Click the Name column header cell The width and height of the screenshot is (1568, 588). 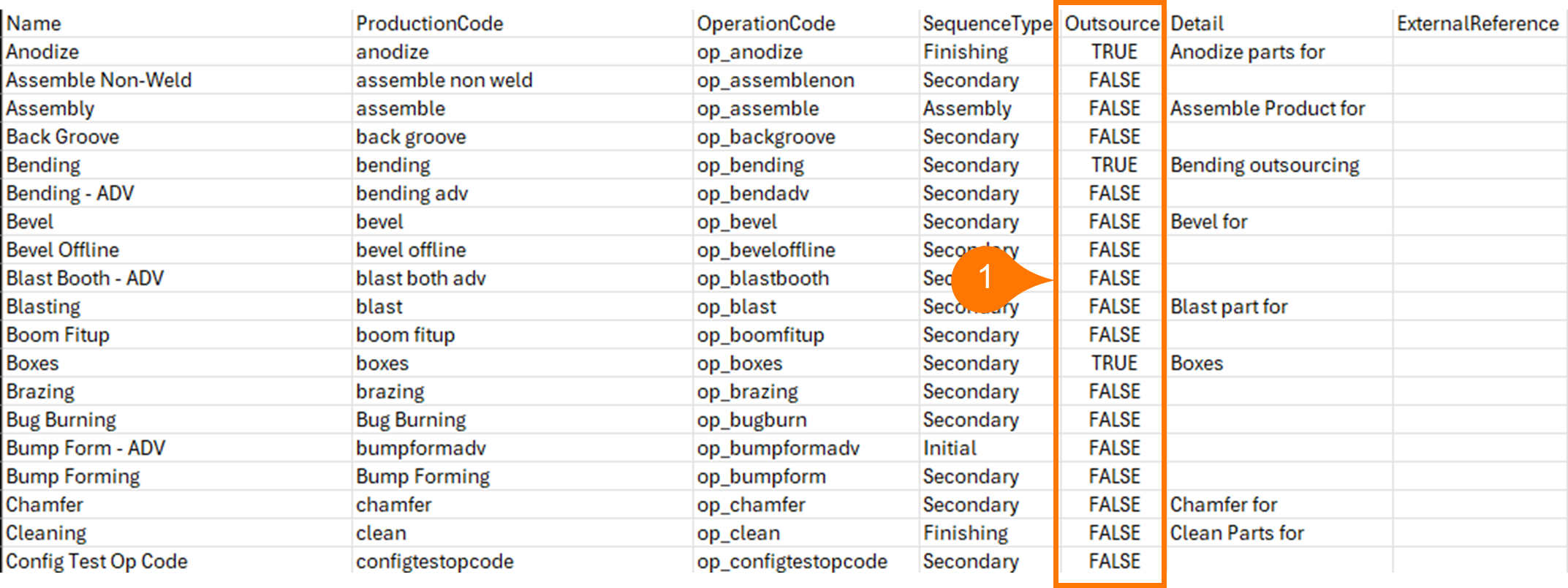(x=34, y=24)
